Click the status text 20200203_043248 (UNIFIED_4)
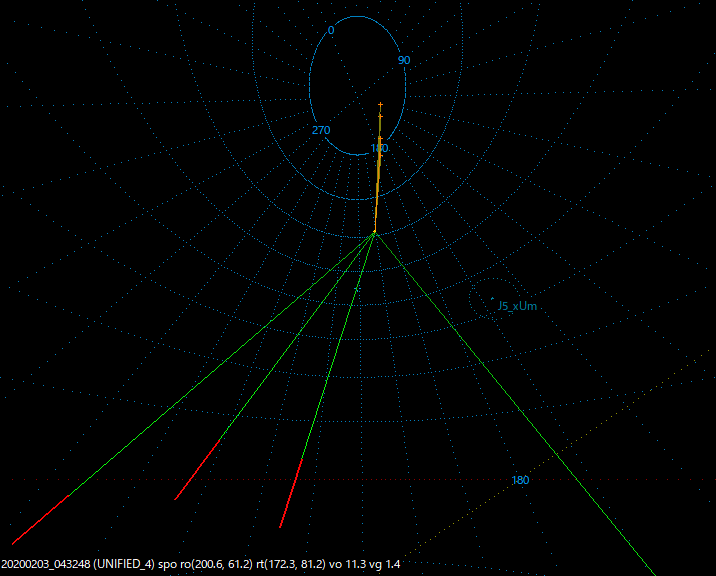This screenshot has width=716, height=576. pyautogui.click(x=78, y=564)
